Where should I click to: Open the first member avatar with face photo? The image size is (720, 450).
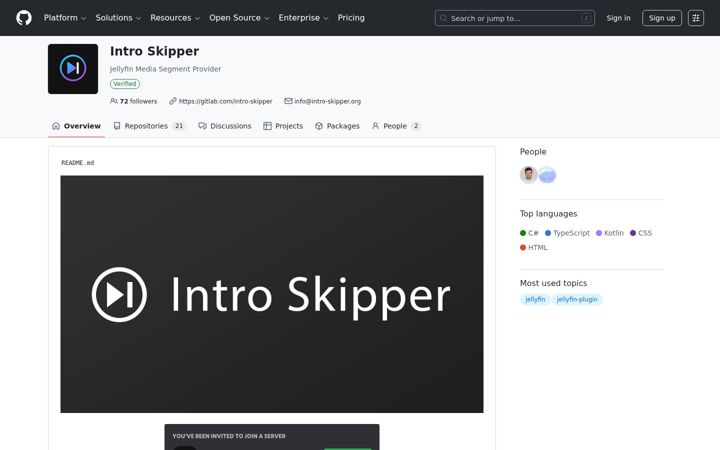click(529, 174)
